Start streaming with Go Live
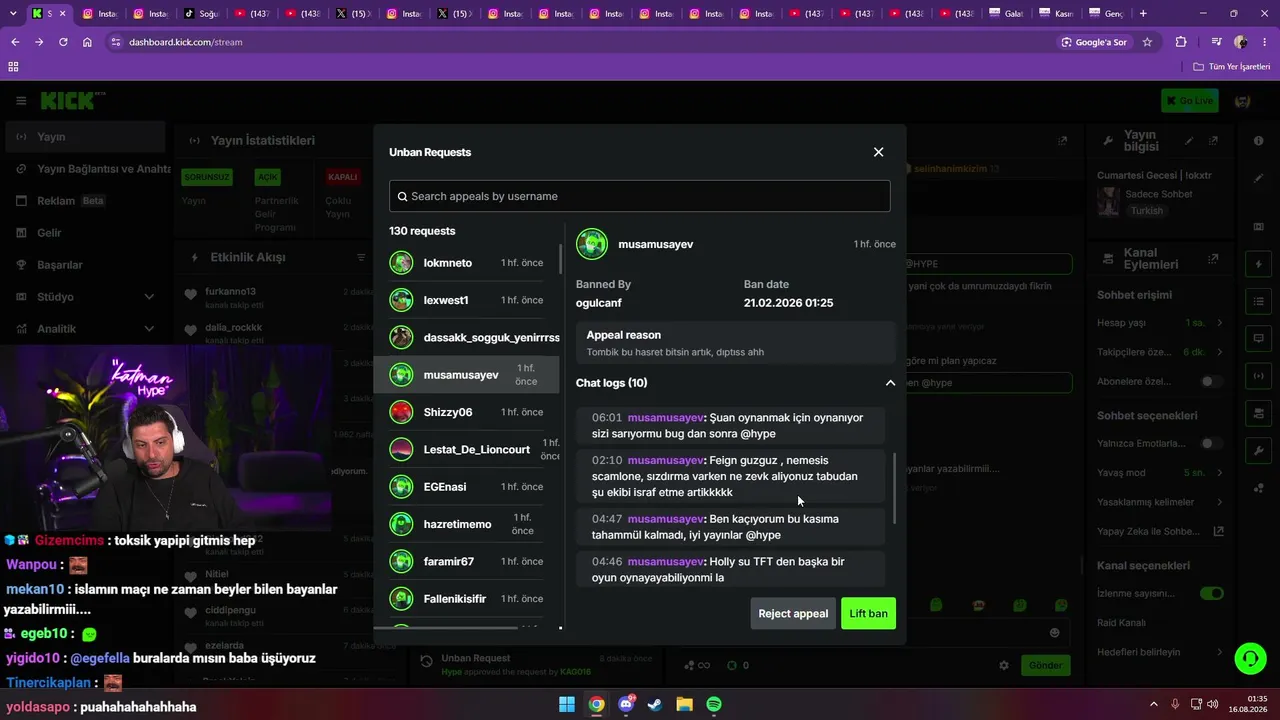 point(1190,101)
